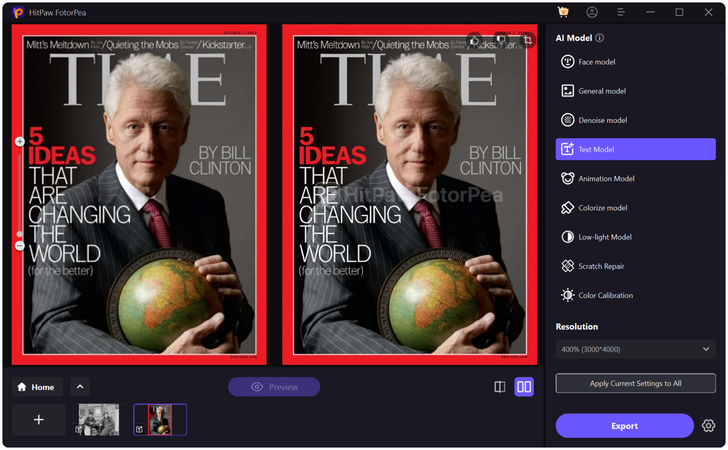
Task: Choose the Scratch Repair model
Action: click(635, 266)
